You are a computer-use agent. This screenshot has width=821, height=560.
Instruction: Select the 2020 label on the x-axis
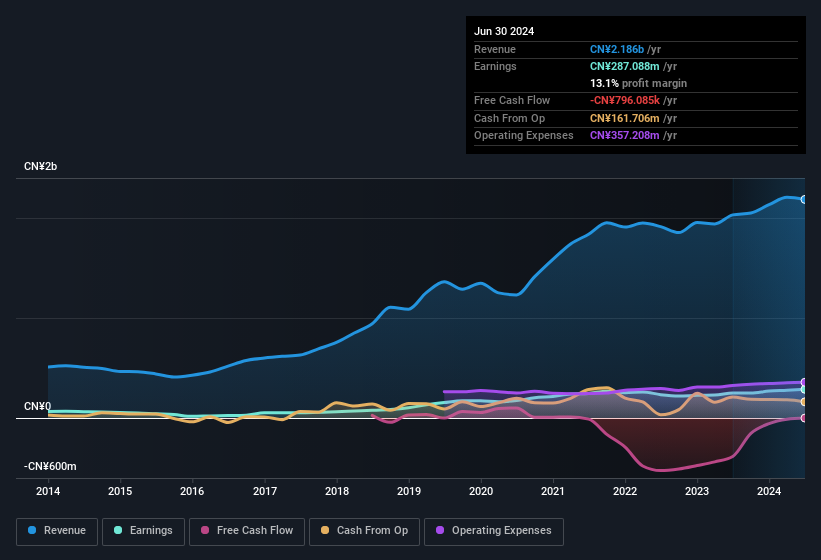(481, 491)
